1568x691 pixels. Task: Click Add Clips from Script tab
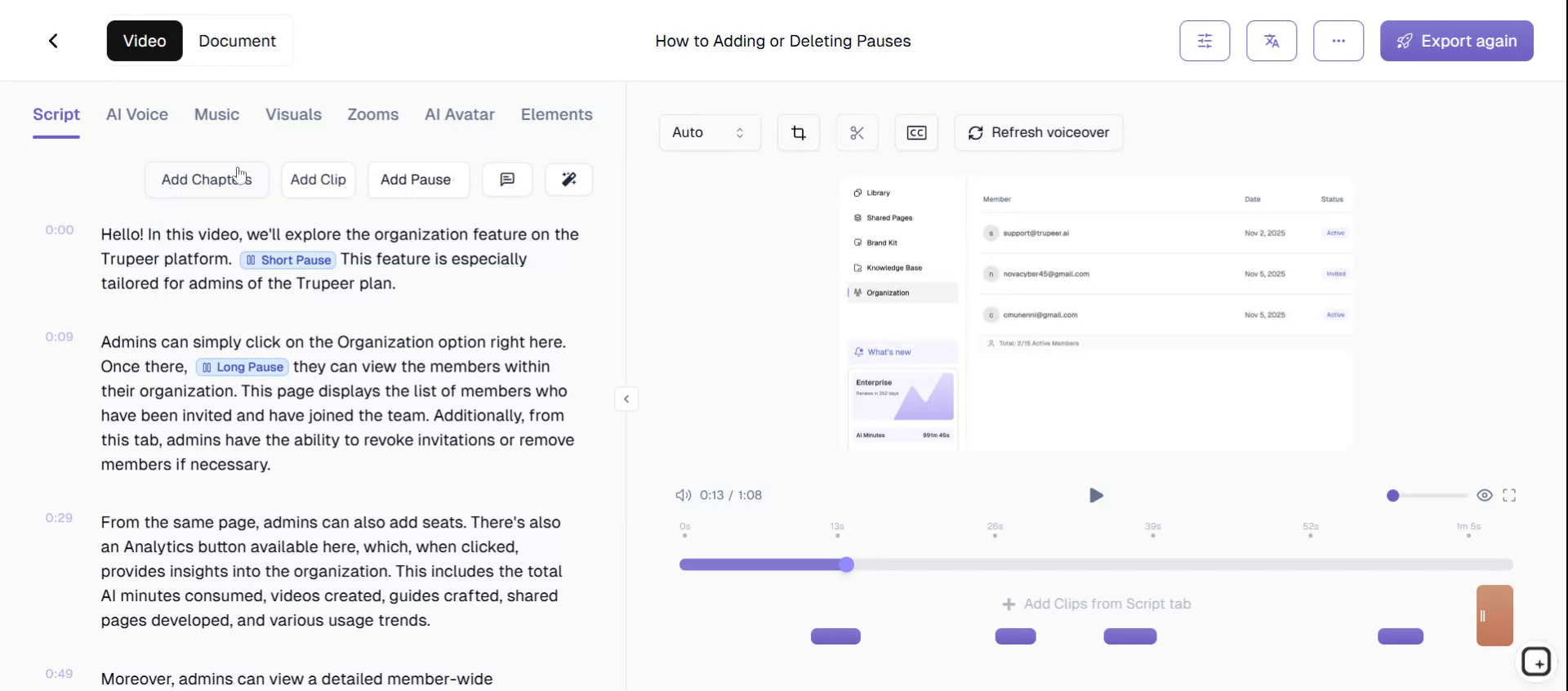[1096, 604]
